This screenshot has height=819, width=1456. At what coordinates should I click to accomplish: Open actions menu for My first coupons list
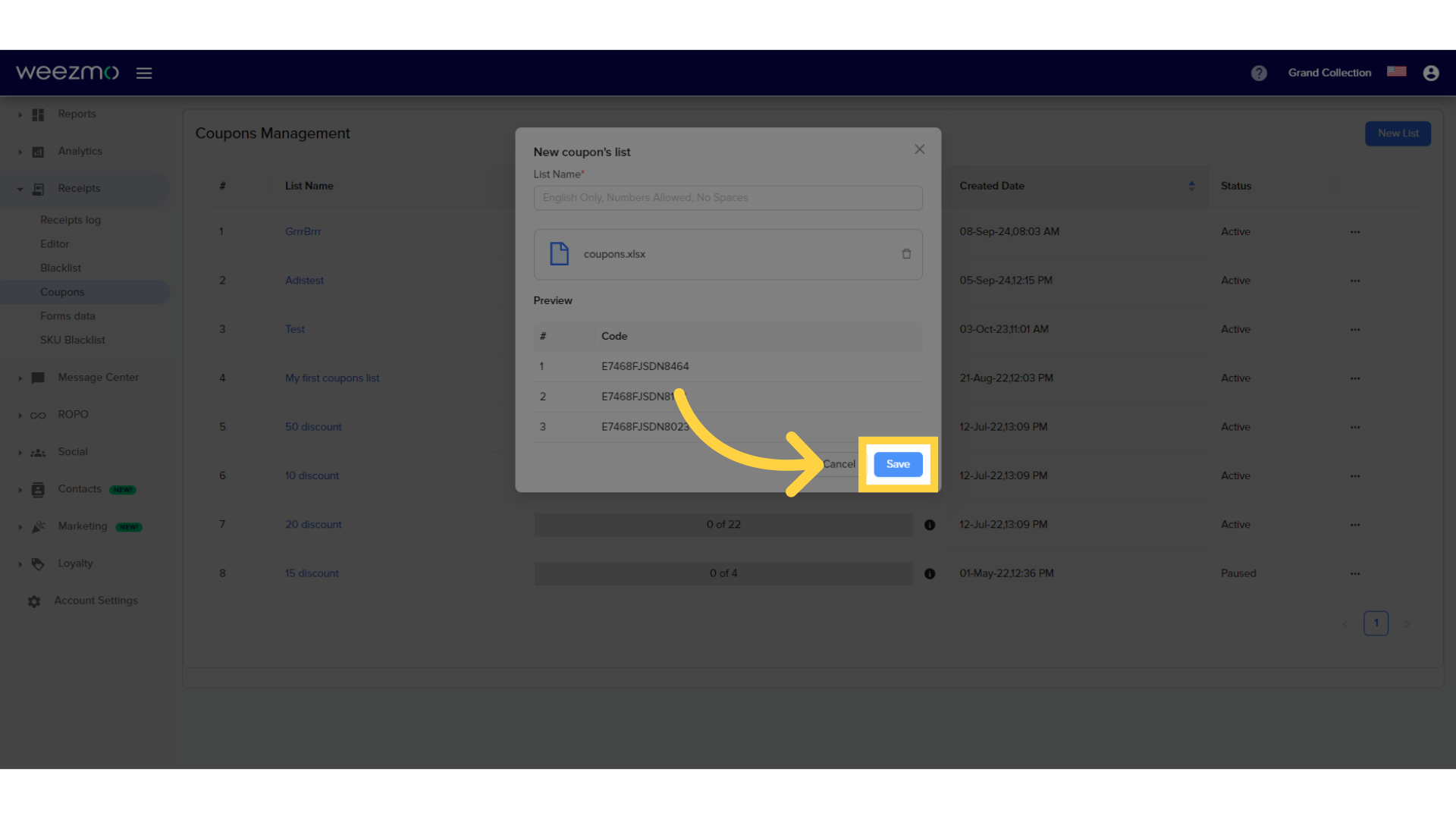[1355, 378]
